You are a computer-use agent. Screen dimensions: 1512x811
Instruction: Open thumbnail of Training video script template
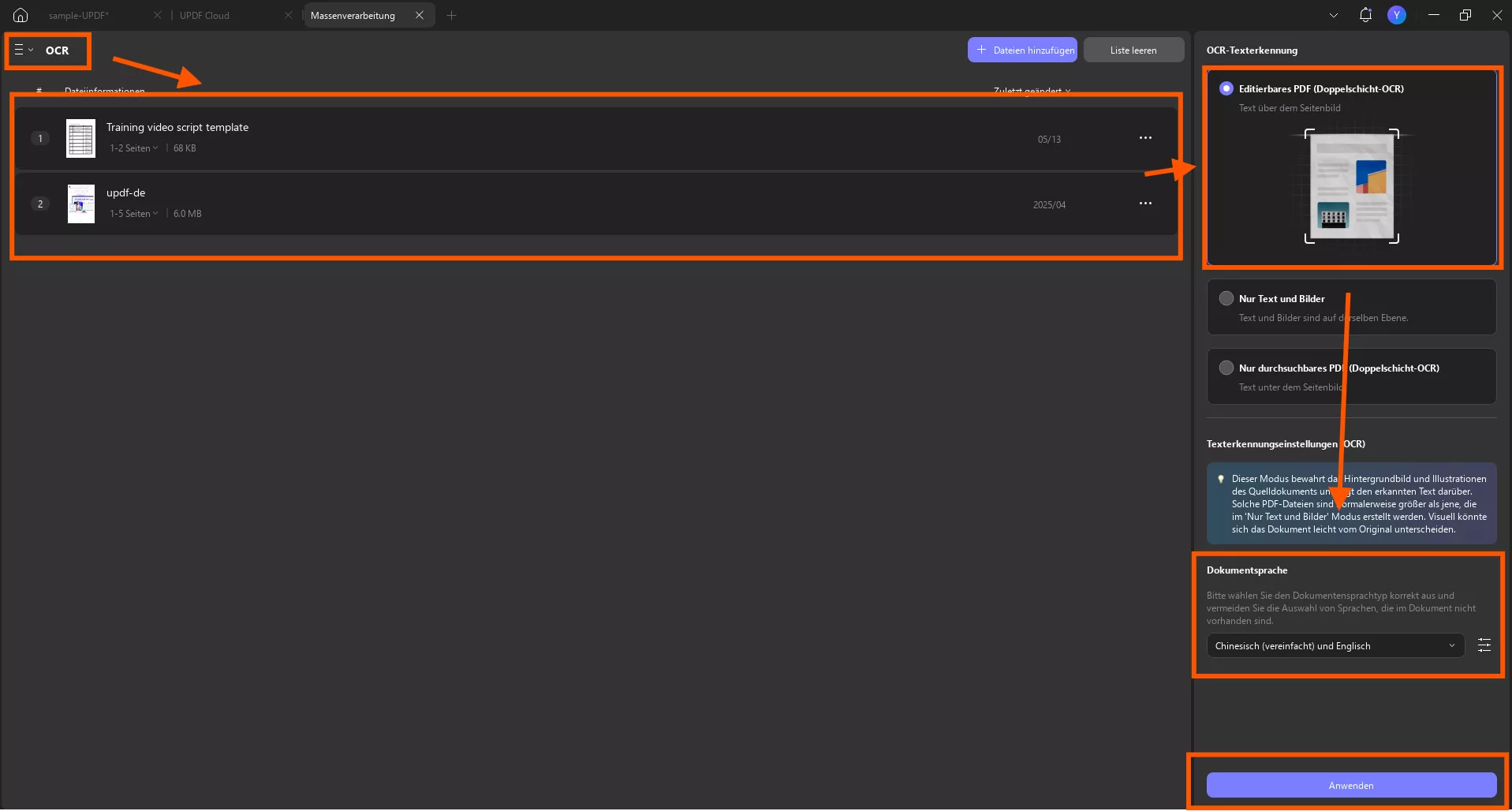pos(80,138)
